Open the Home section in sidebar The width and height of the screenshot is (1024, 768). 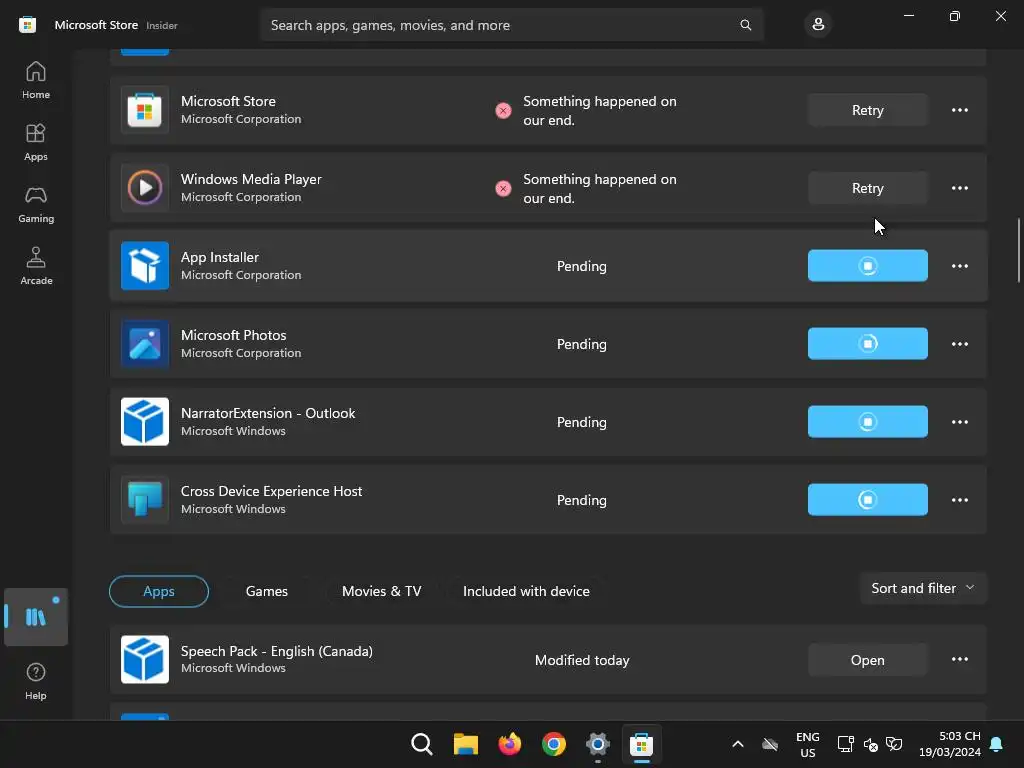pyautogui.click(x=36, y=80)
